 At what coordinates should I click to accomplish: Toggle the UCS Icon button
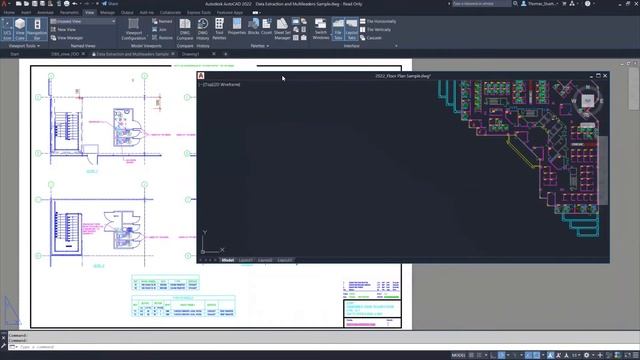pos(7,29)
